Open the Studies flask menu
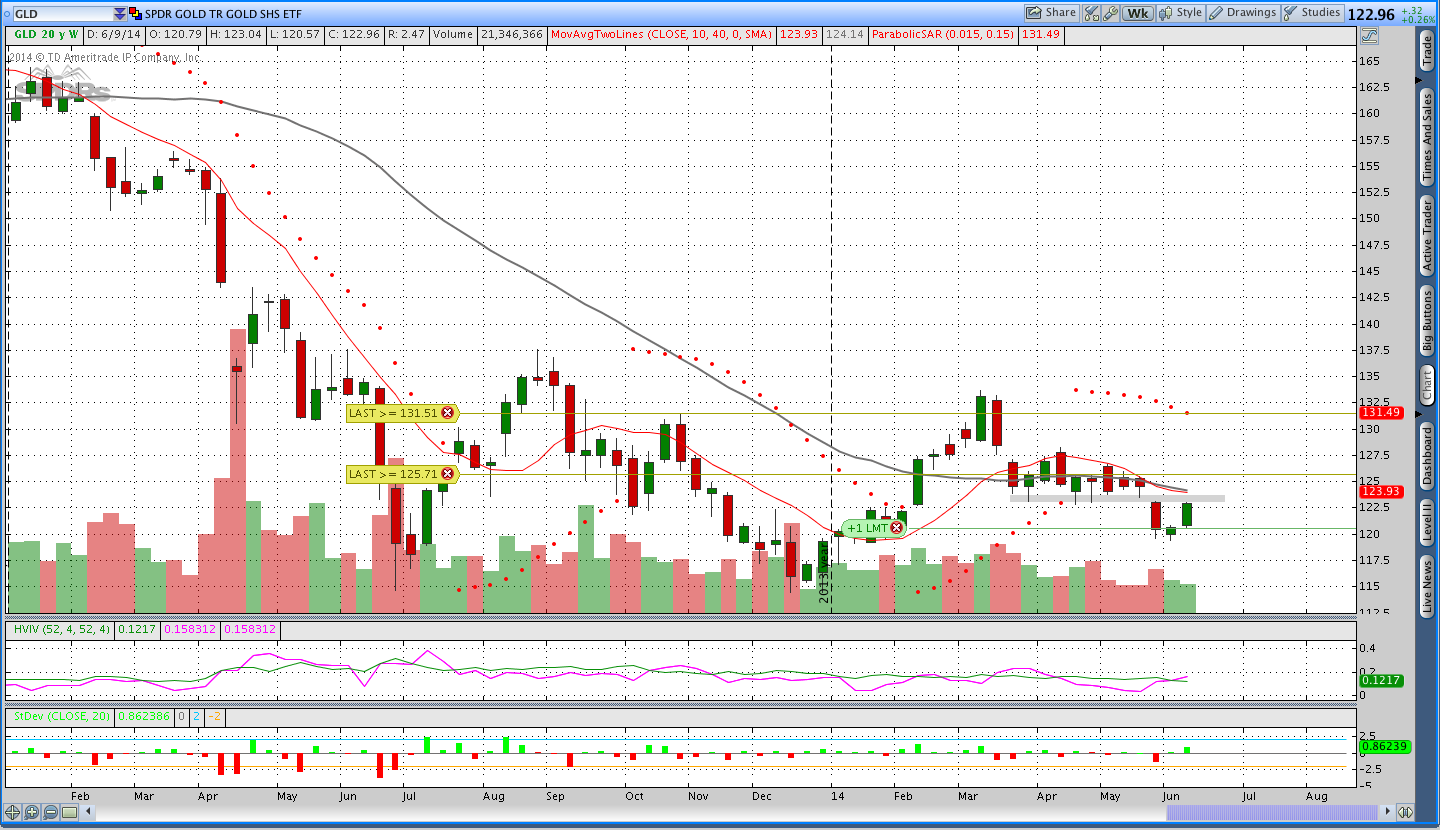This screenshot has height=830, width=1440. 1313,13
